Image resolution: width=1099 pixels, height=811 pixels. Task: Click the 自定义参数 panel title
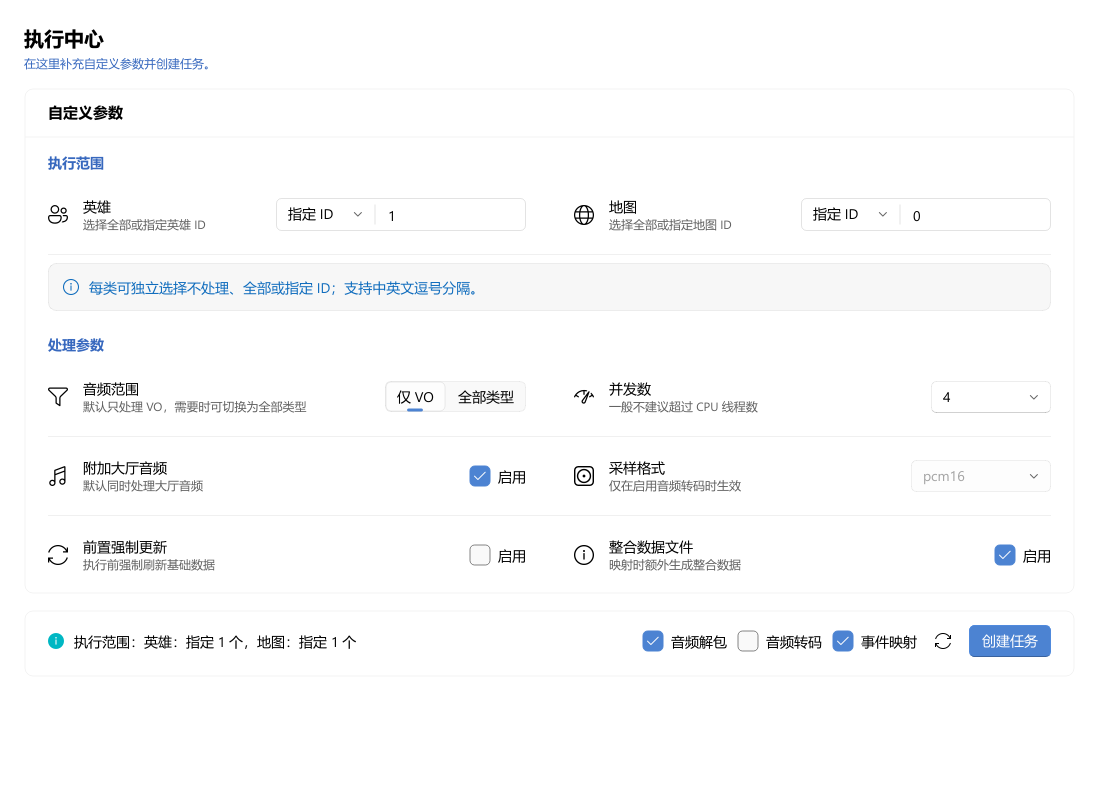click(86, 113)
